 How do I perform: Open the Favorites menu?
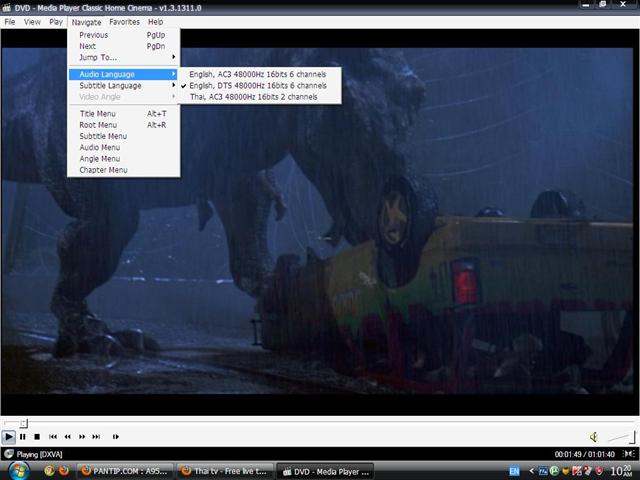(124, 22)
